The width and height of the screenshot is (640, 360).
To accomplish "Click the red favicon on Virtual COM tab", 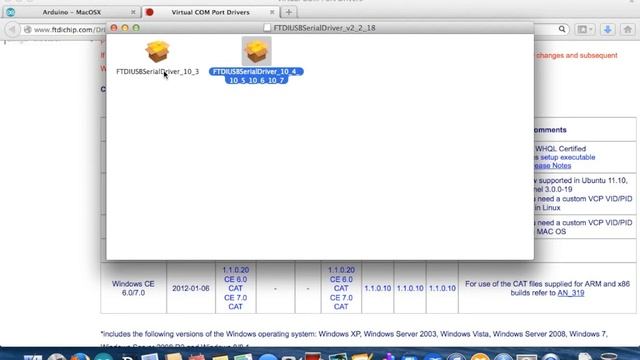I will click(x=150, y=12).
